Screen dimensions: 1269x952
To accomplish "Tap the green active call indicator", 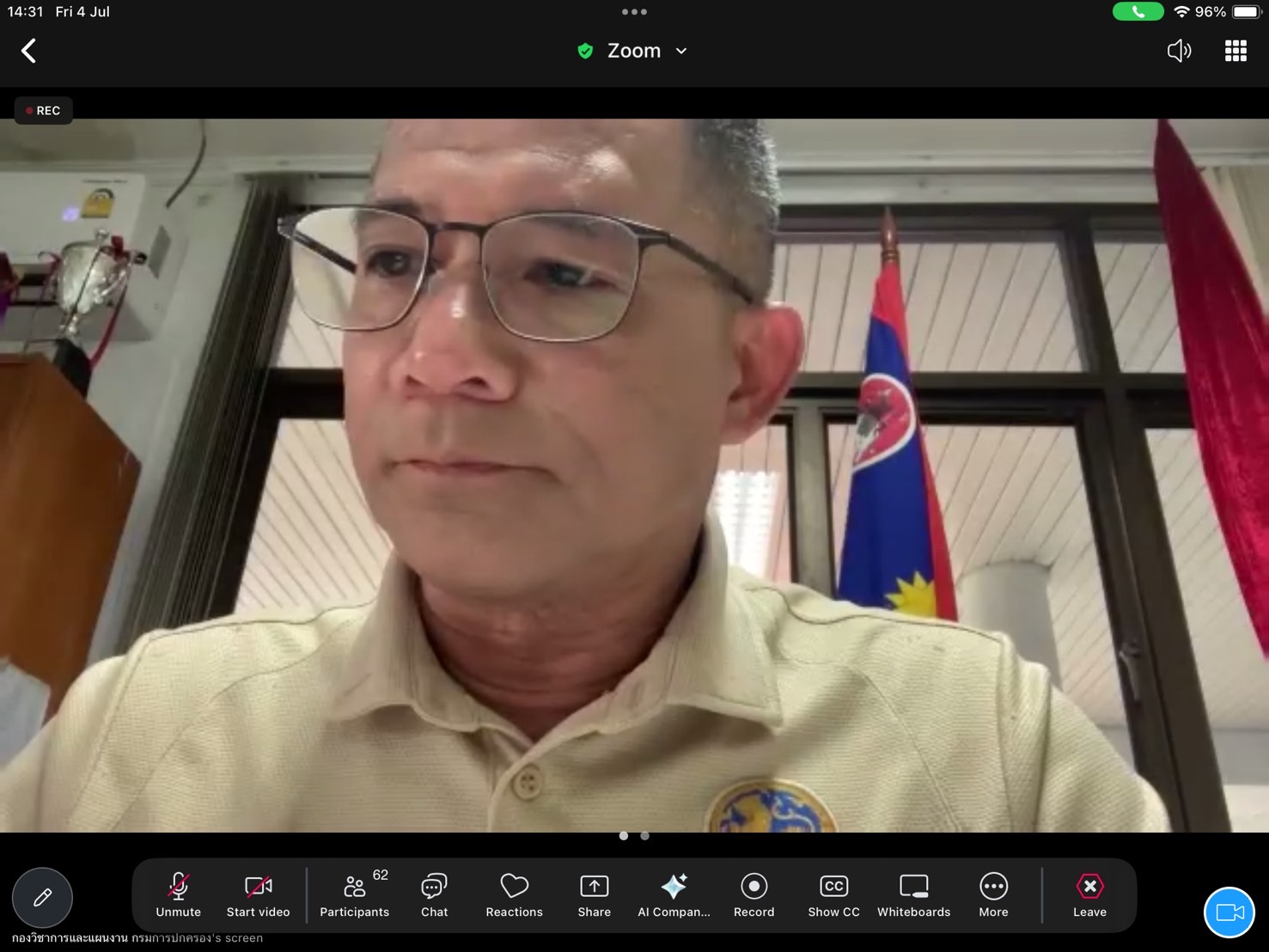I will (1138, 12).
